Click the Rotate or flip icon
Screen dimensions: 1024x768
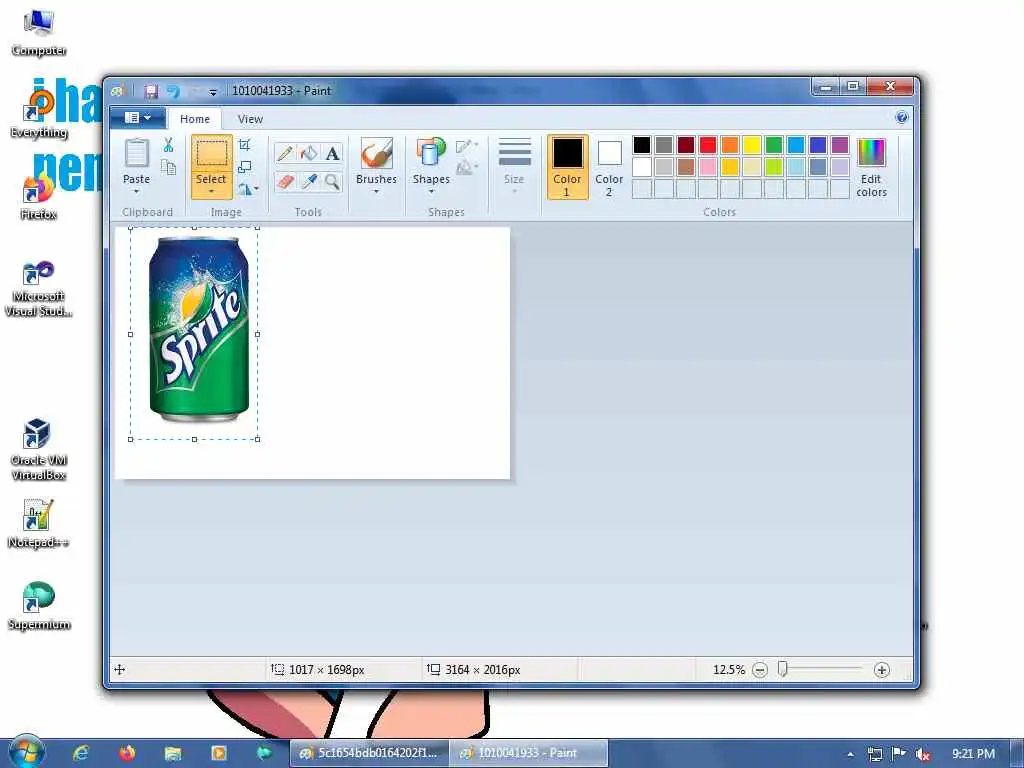pyautogui.click(x=246, y=189)
